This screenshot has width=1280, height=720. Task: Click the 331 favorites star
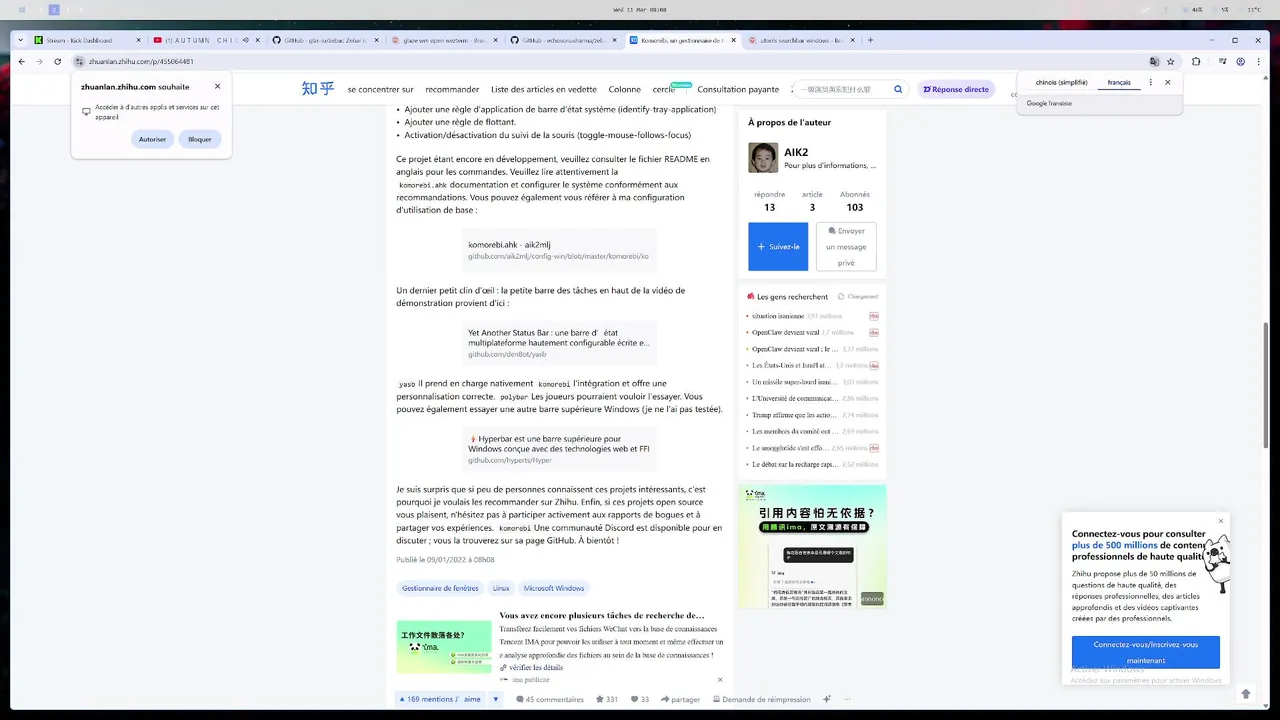607,699
